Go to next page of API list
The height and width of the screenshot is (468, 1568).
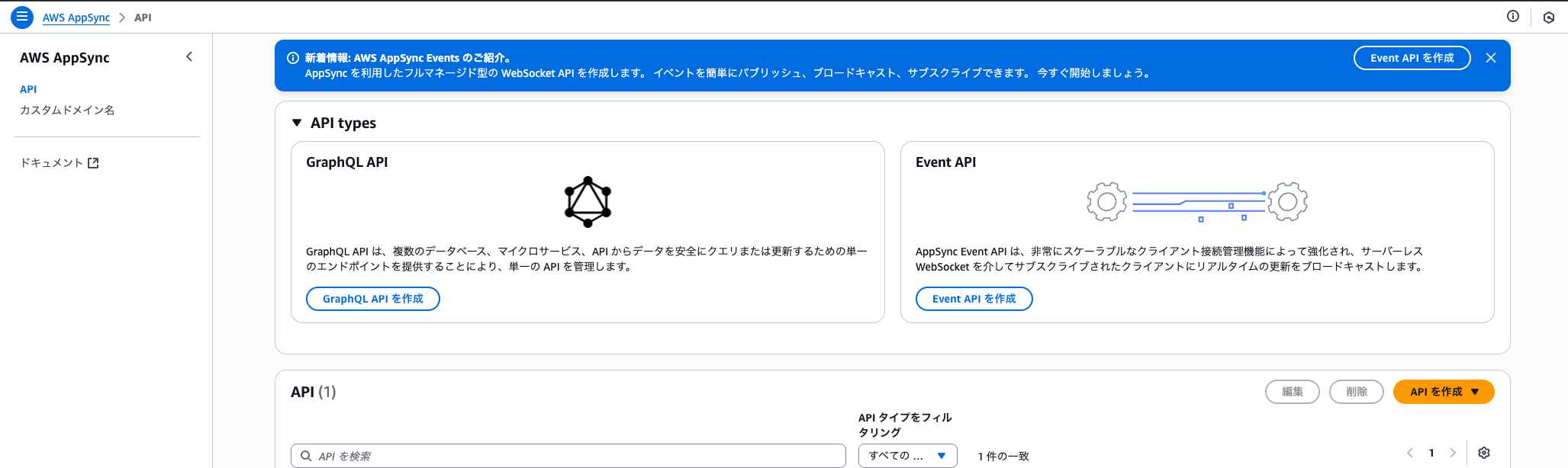click(x=1452, y=453)
